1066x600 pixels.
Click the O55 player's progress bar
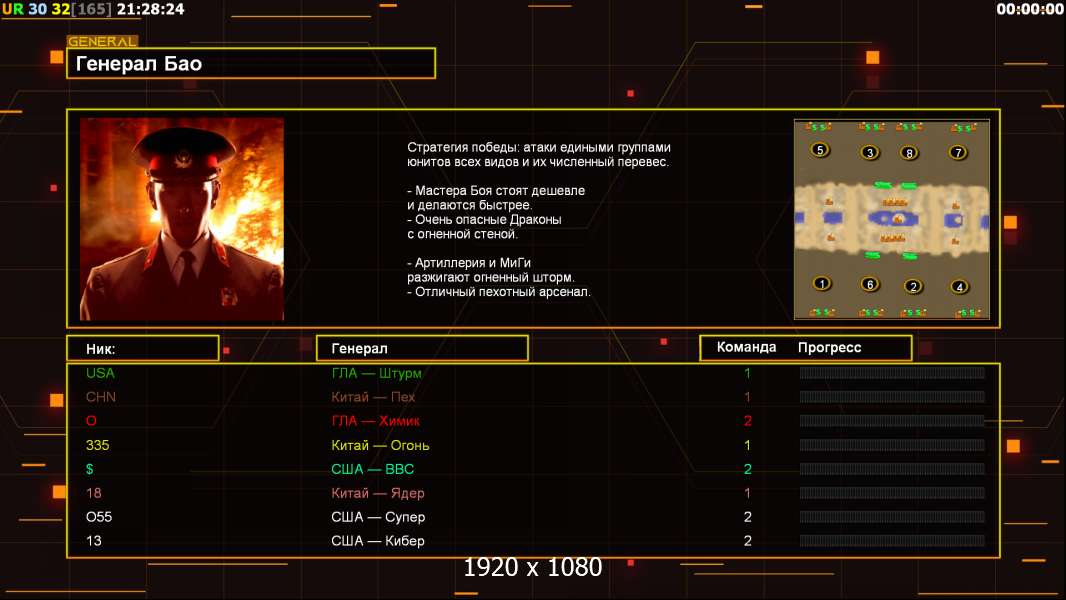(892, 516)
